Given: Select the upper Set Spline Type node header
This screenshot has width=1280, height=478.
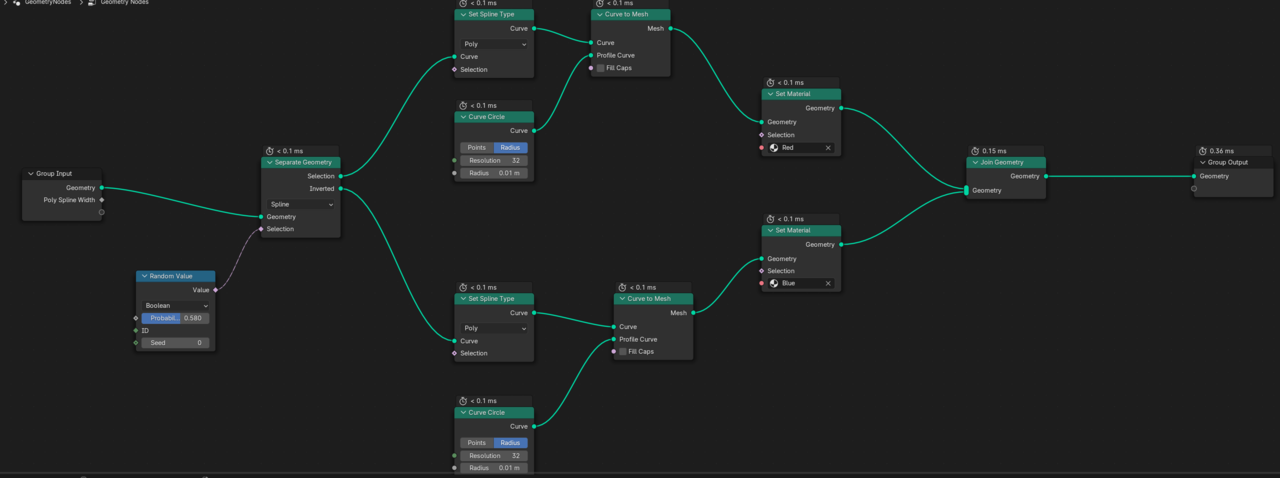Looking at the screenshot, I should click(x=494, y=14).
